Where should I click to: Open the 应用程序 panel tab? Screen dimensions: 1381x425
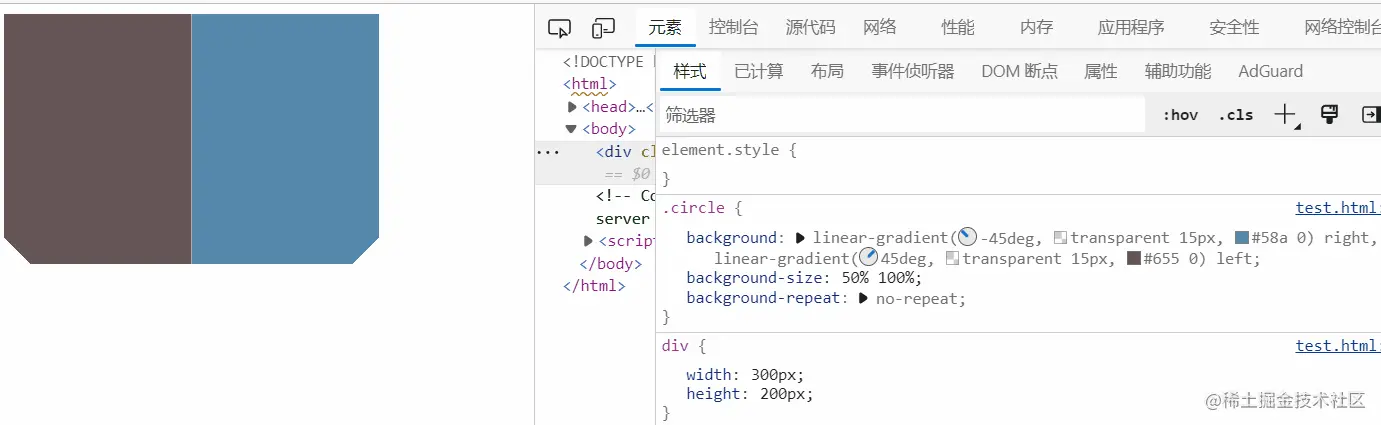point(1131,28)
